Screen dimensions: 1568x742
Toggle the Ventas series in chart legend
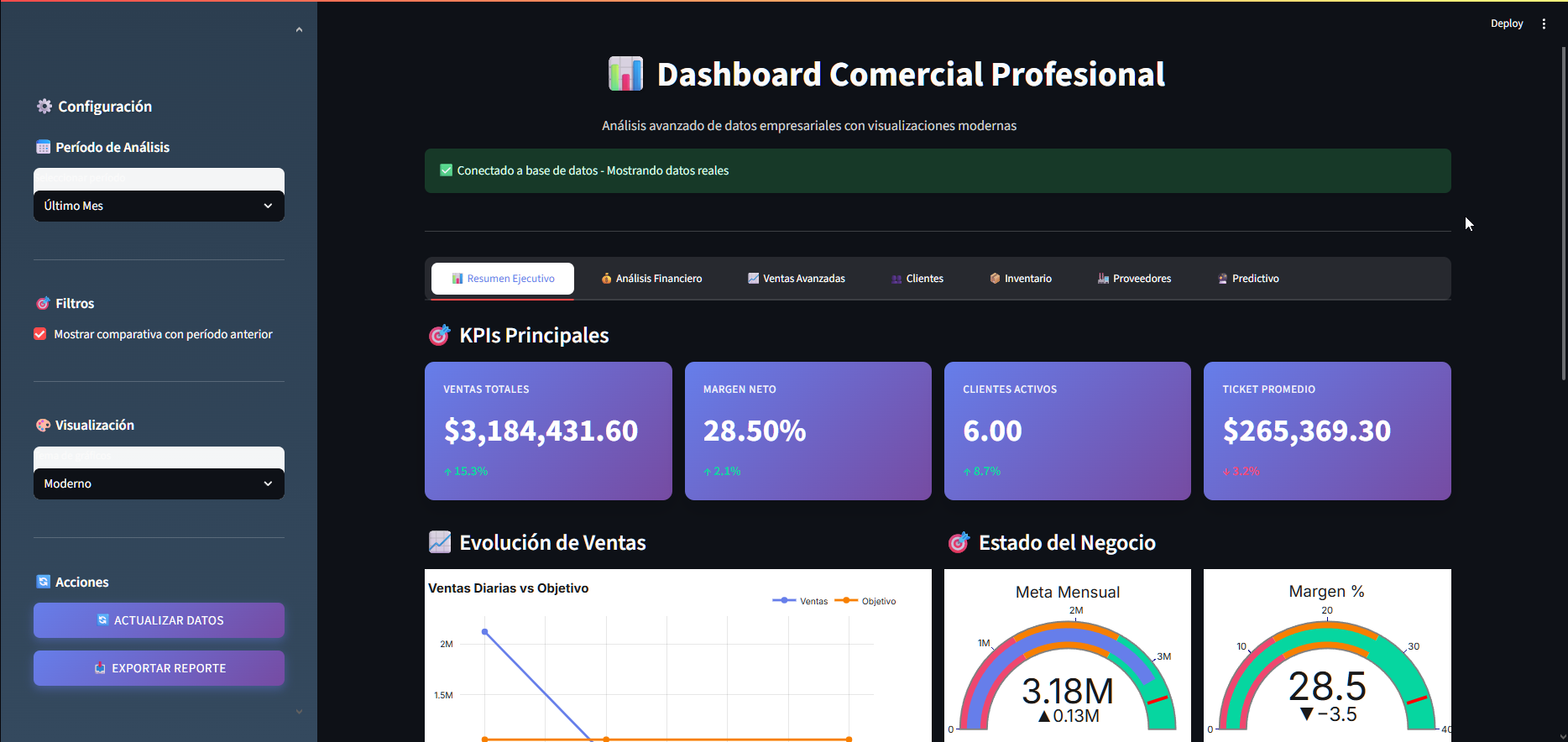click(x=801, y=601)
